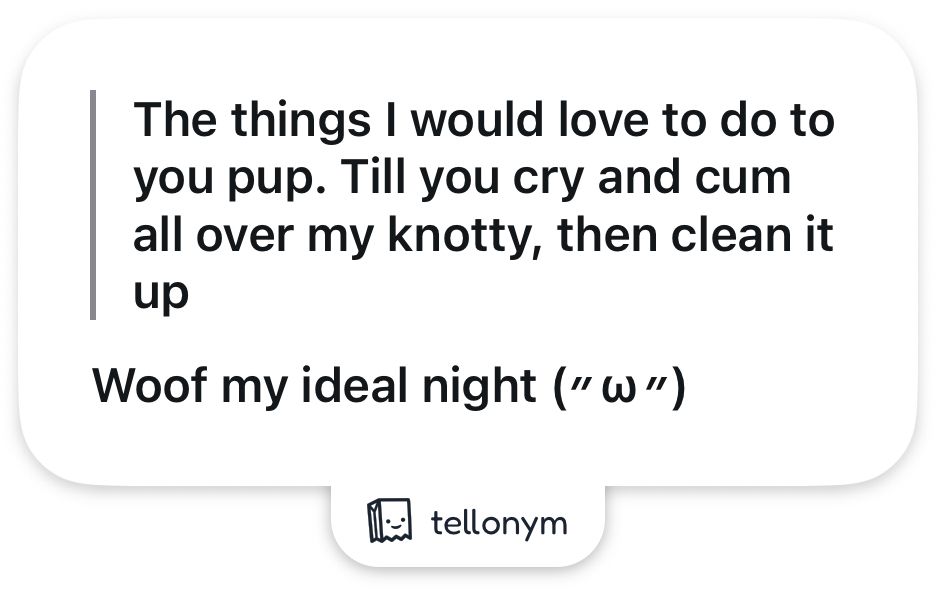This screenshot has width=936, height=612.
Task: Select the word 'Woof' in the answer
Action: 150,386
